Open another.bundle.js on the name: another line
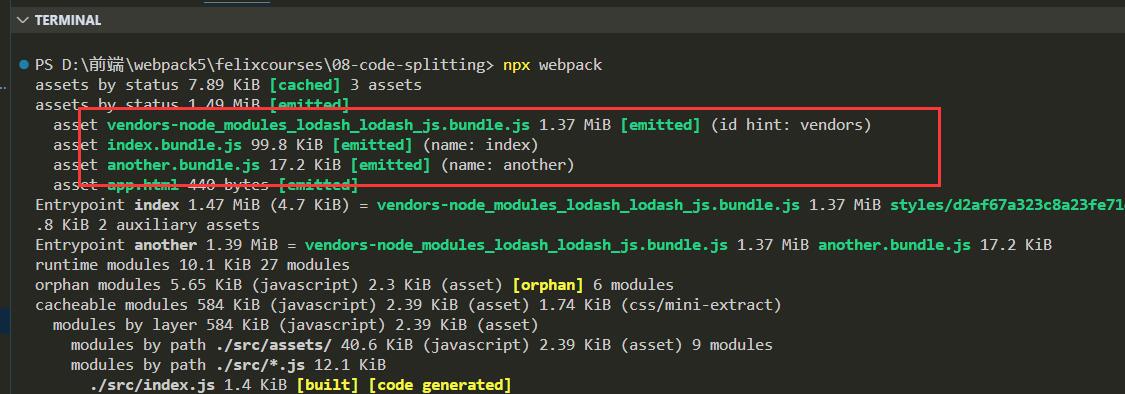The image size is (1125, 394). 185,165
